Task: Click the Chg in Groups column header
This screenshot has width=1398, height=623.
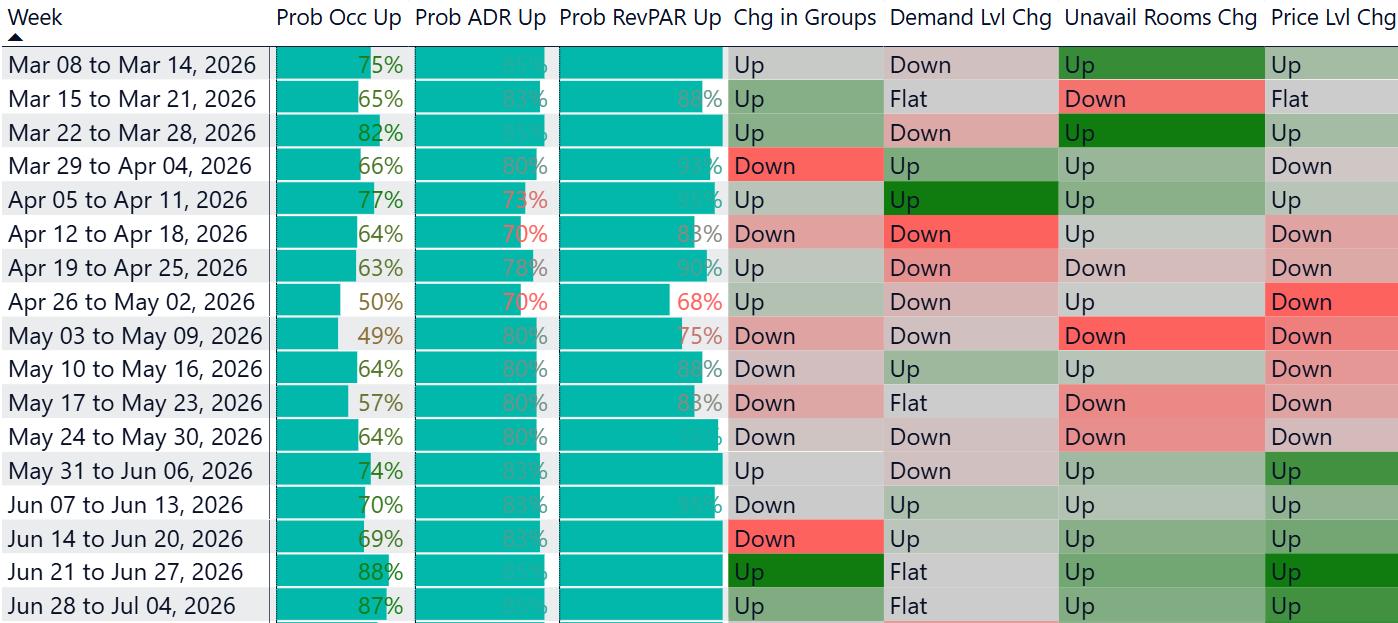Action: point(805,17)
